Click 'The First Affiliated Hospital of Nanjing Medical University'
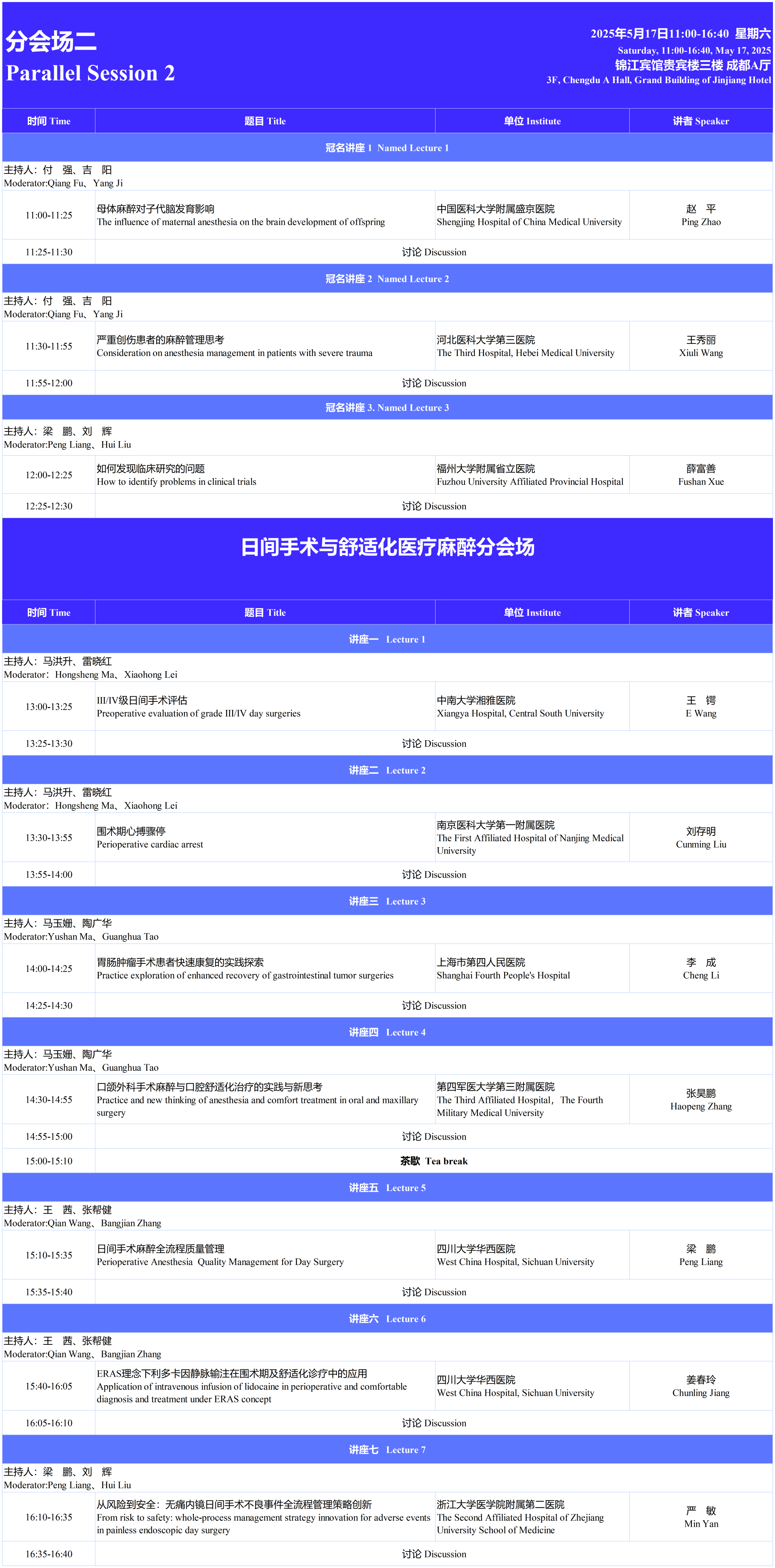 pos(530,844)
